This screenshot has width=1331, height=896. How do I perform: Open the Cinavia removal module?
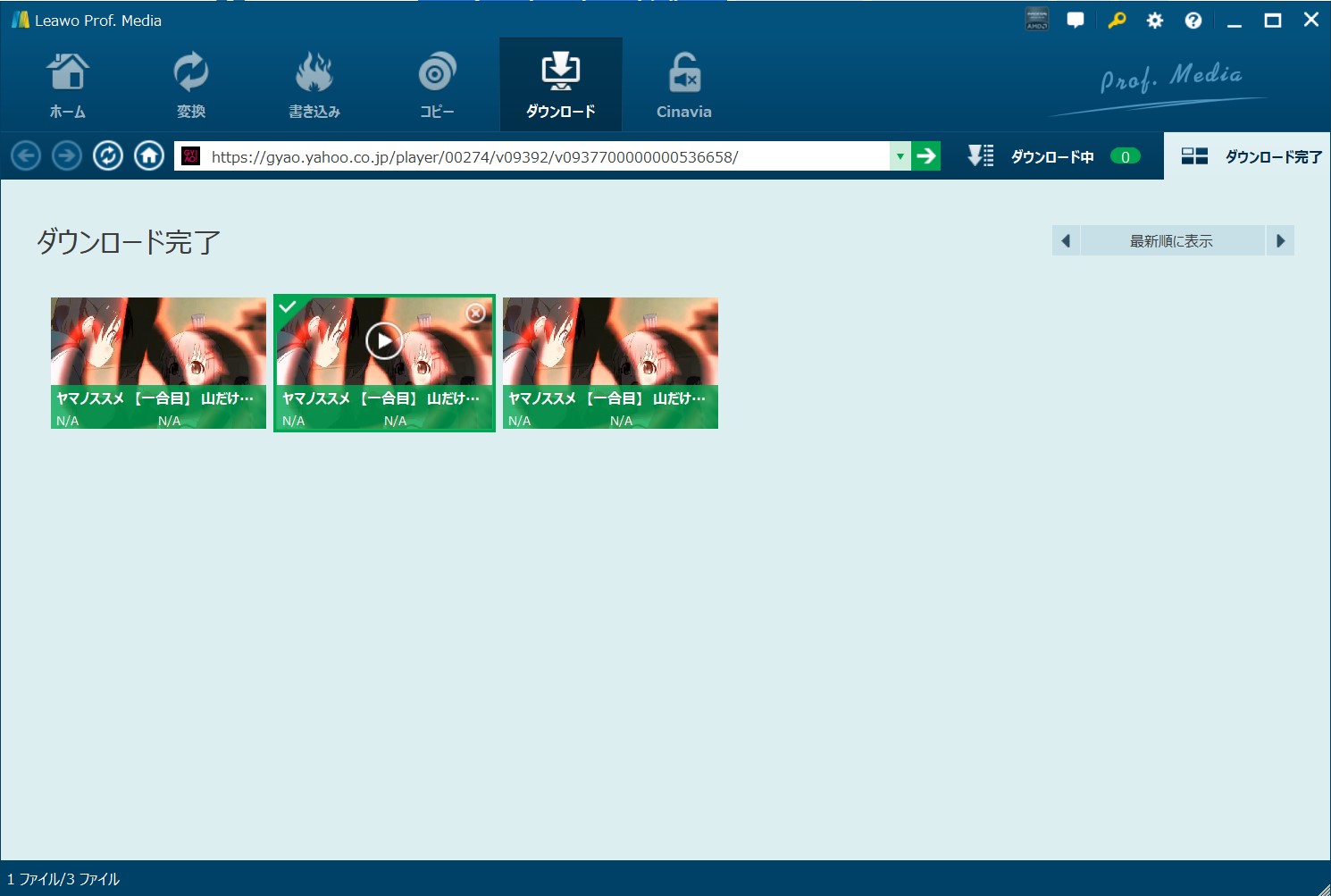[x=684, y=86]
